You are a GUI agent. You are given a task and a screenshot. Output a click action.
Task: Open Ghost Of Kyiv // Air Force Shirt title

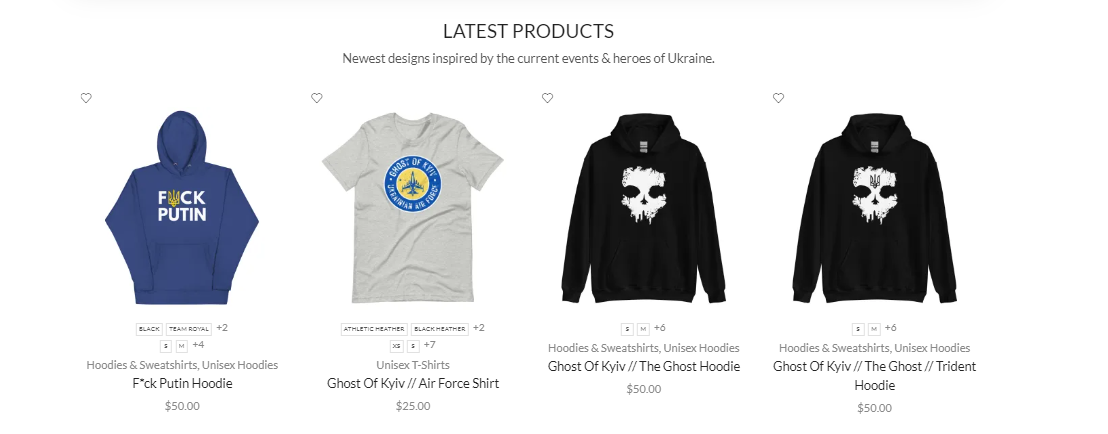click(413, 384)
